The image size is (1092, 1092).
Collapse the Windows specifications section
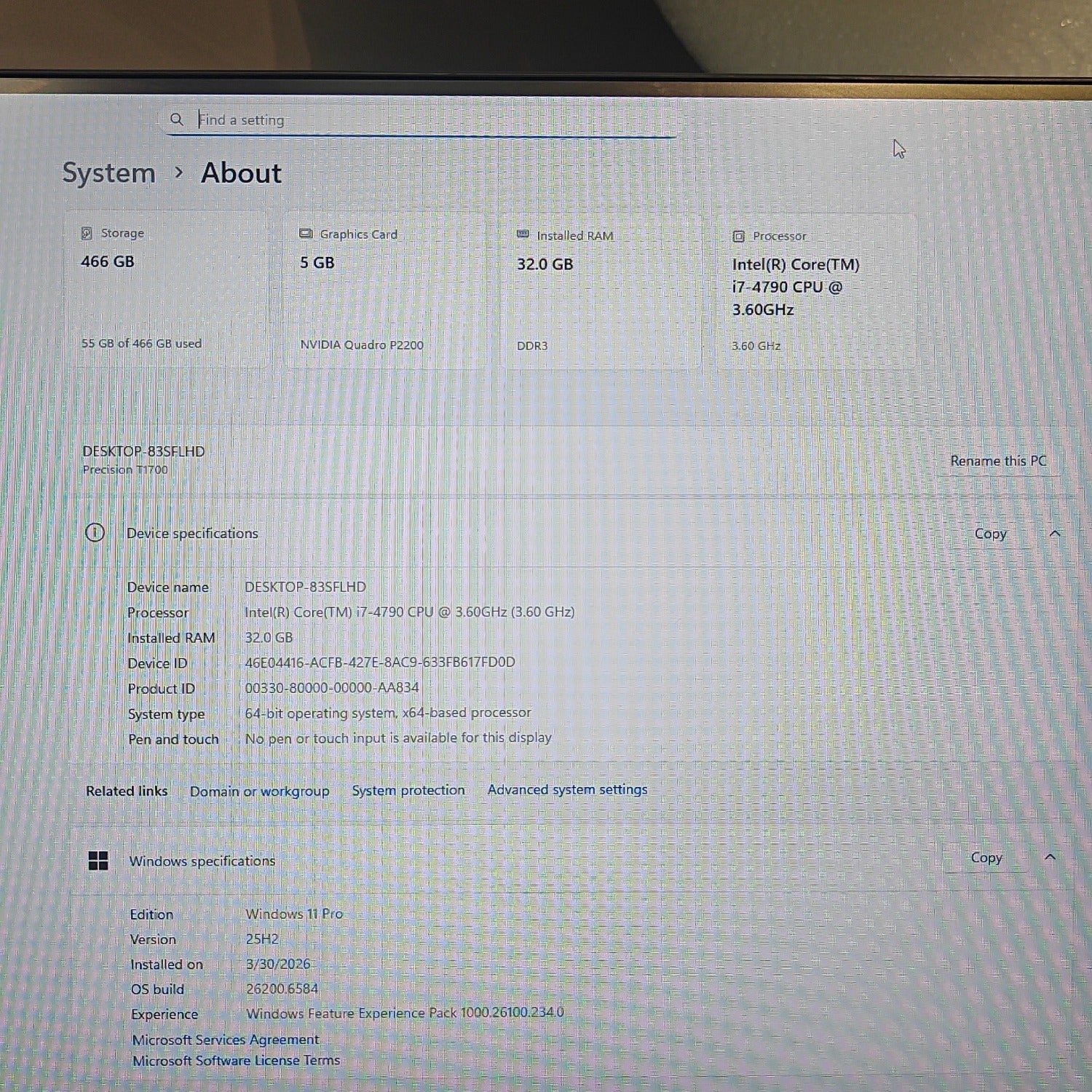coord(1050,858)
